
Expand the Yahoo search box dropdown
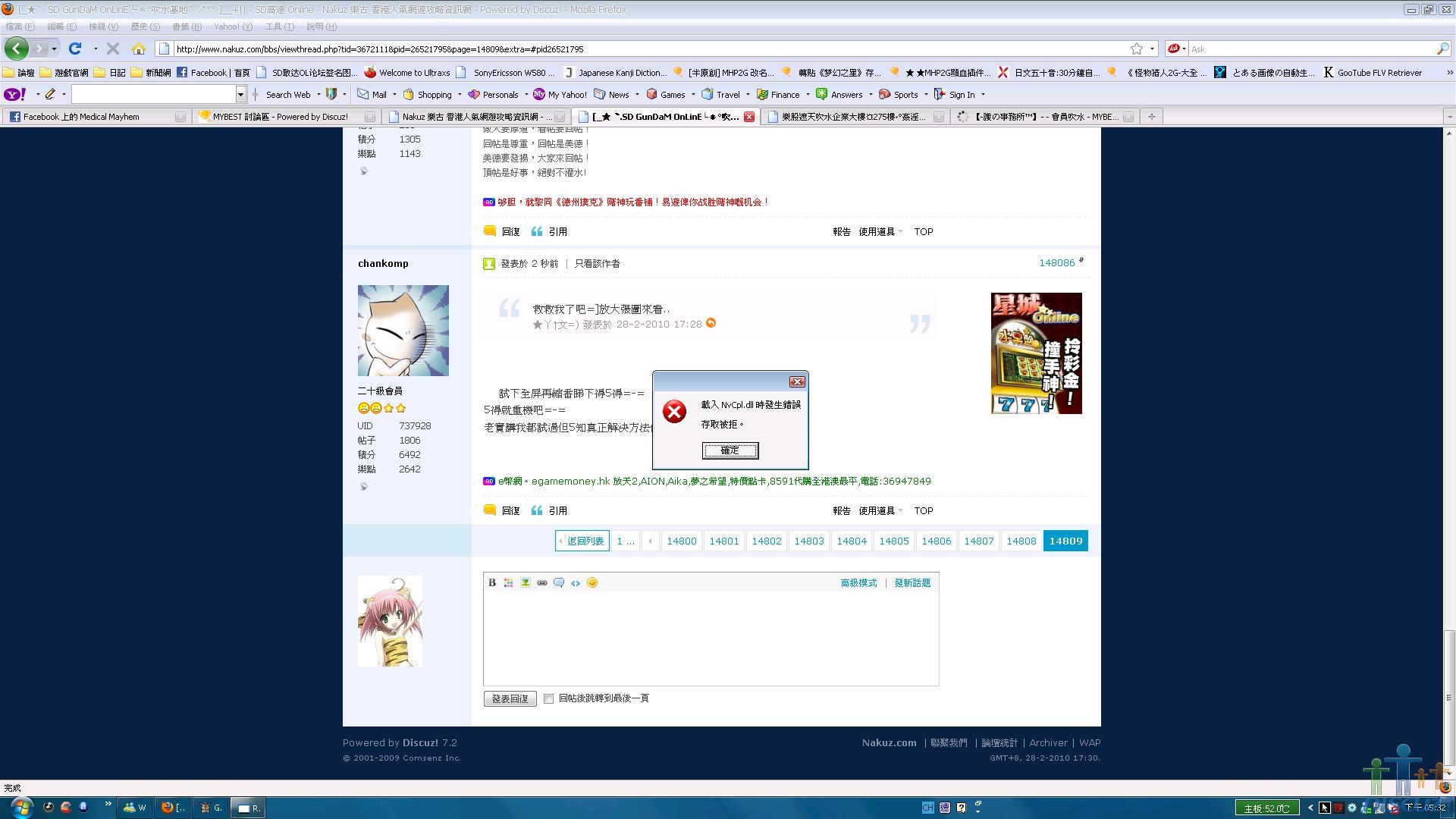click(241, 94)
